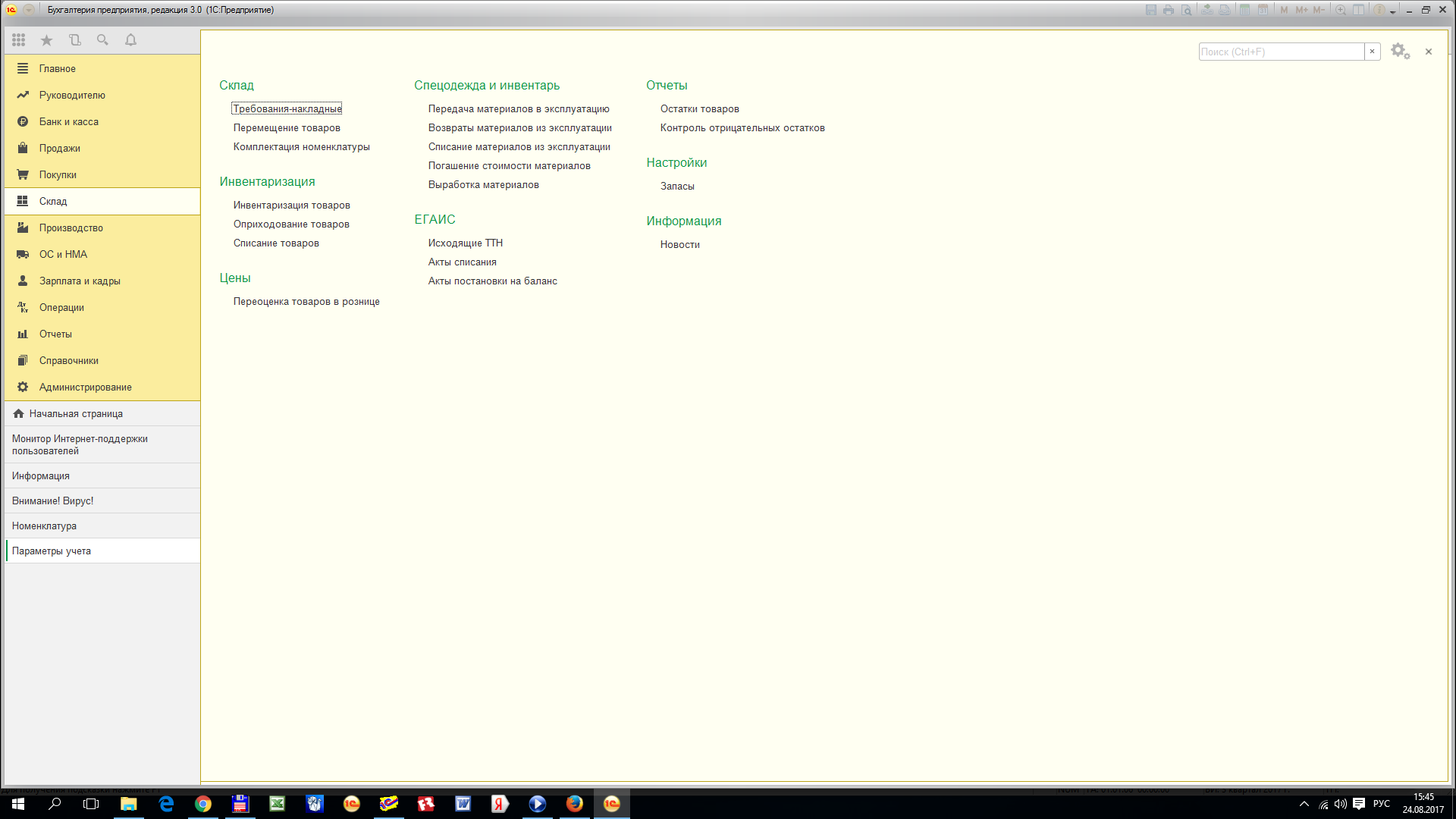Open the sections grid menu icon
Viewport: 1456px width, 819px height.
tap(19, 40)
